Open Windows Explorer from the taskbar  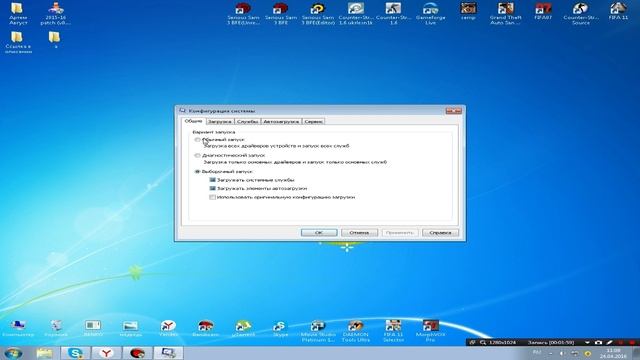(x=44, y=353)
